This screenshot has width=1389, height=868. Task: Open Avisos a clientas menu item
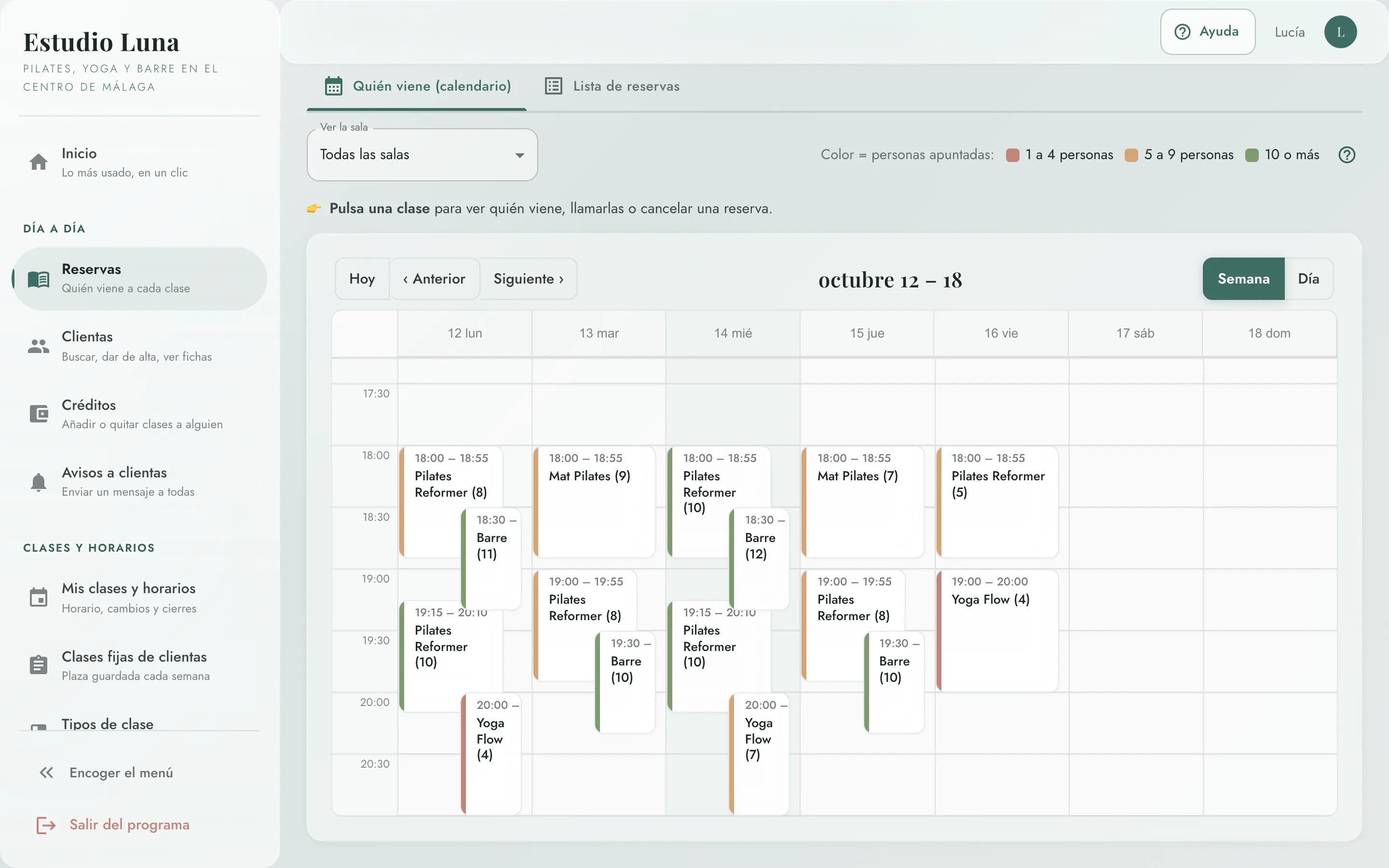[140, 482]
